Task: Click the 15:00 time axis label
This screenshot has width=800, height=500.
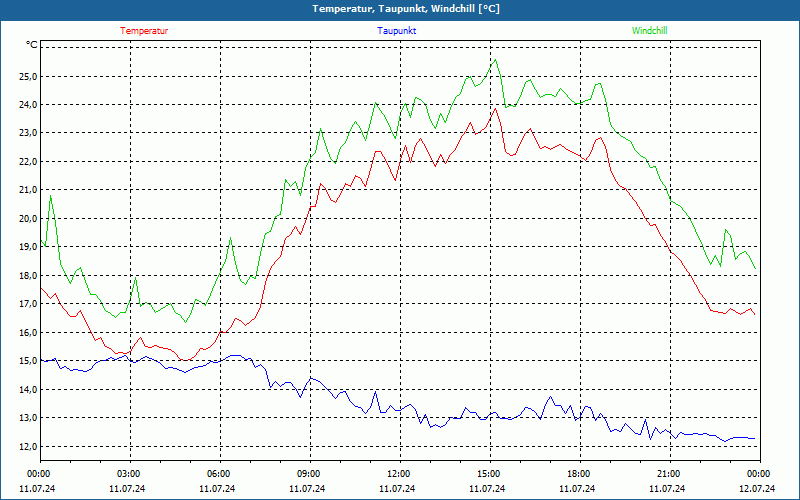Action: [490, 474]
